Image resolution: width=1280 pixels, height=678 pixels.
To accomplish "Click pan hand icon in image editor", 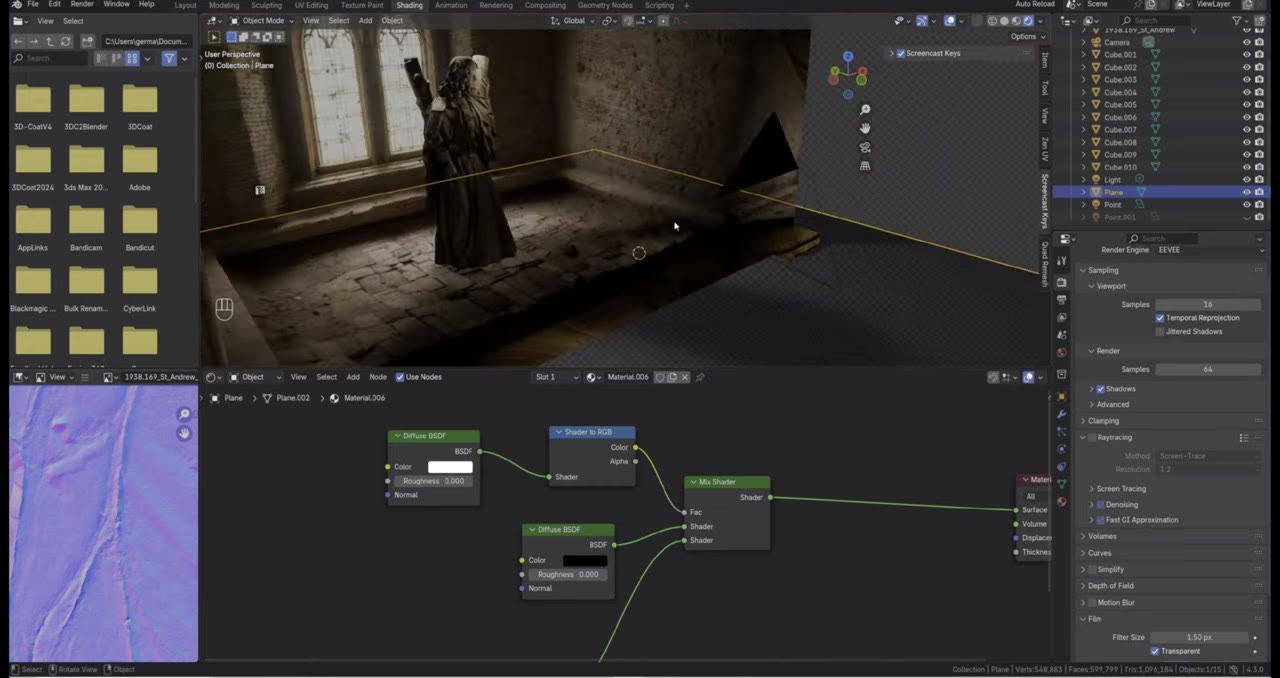I will tap(184, 433).
